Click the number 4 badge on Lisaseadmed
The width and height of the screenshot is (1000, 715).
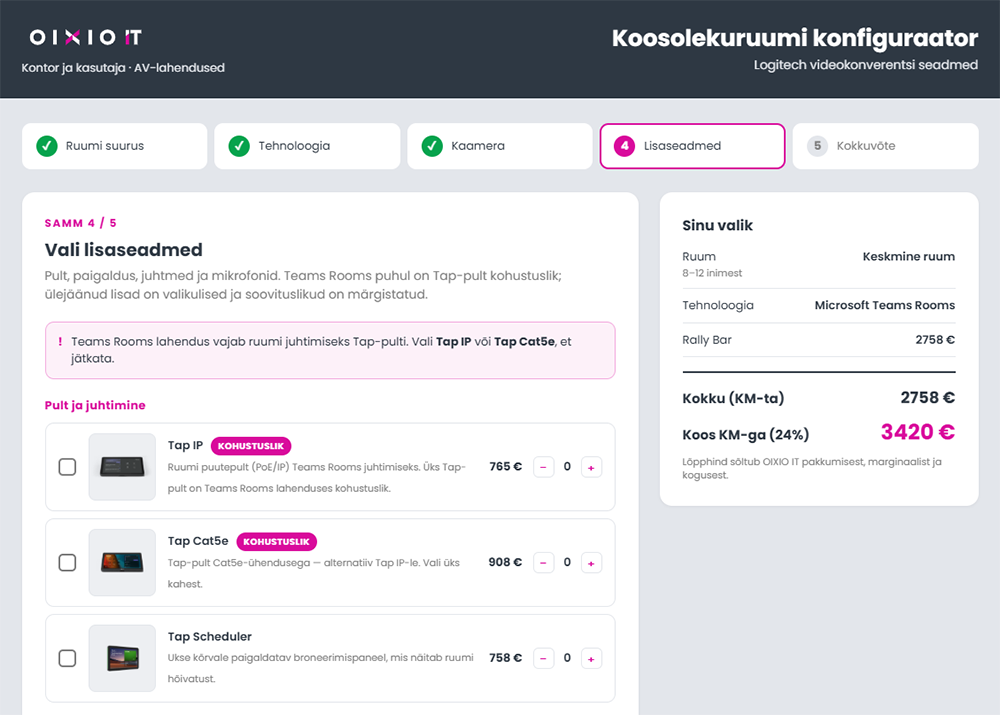pos(624,146)
